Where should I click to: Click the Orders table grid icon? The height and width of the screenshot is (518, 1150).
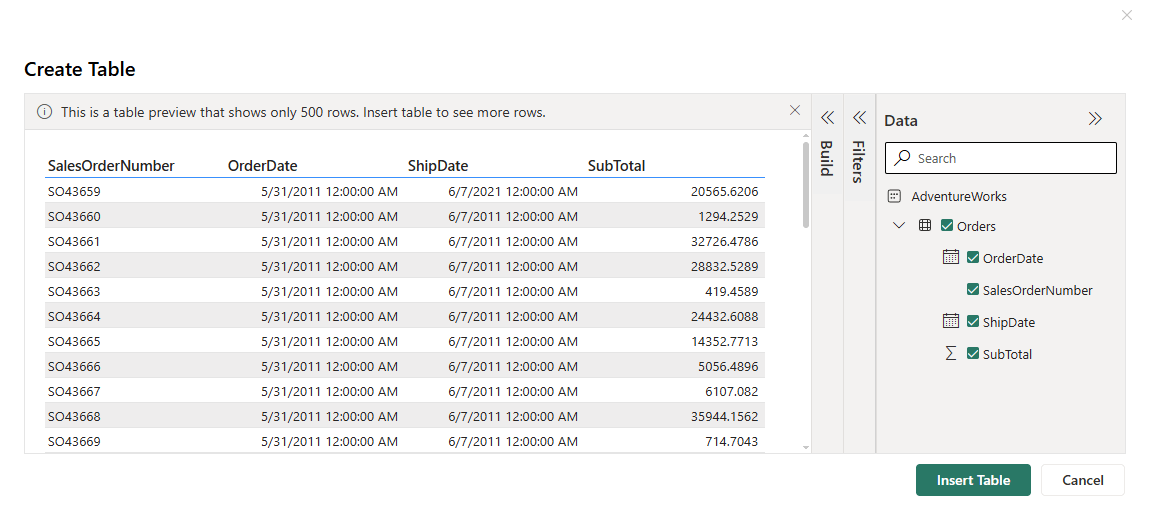click(x=925, y=226)
